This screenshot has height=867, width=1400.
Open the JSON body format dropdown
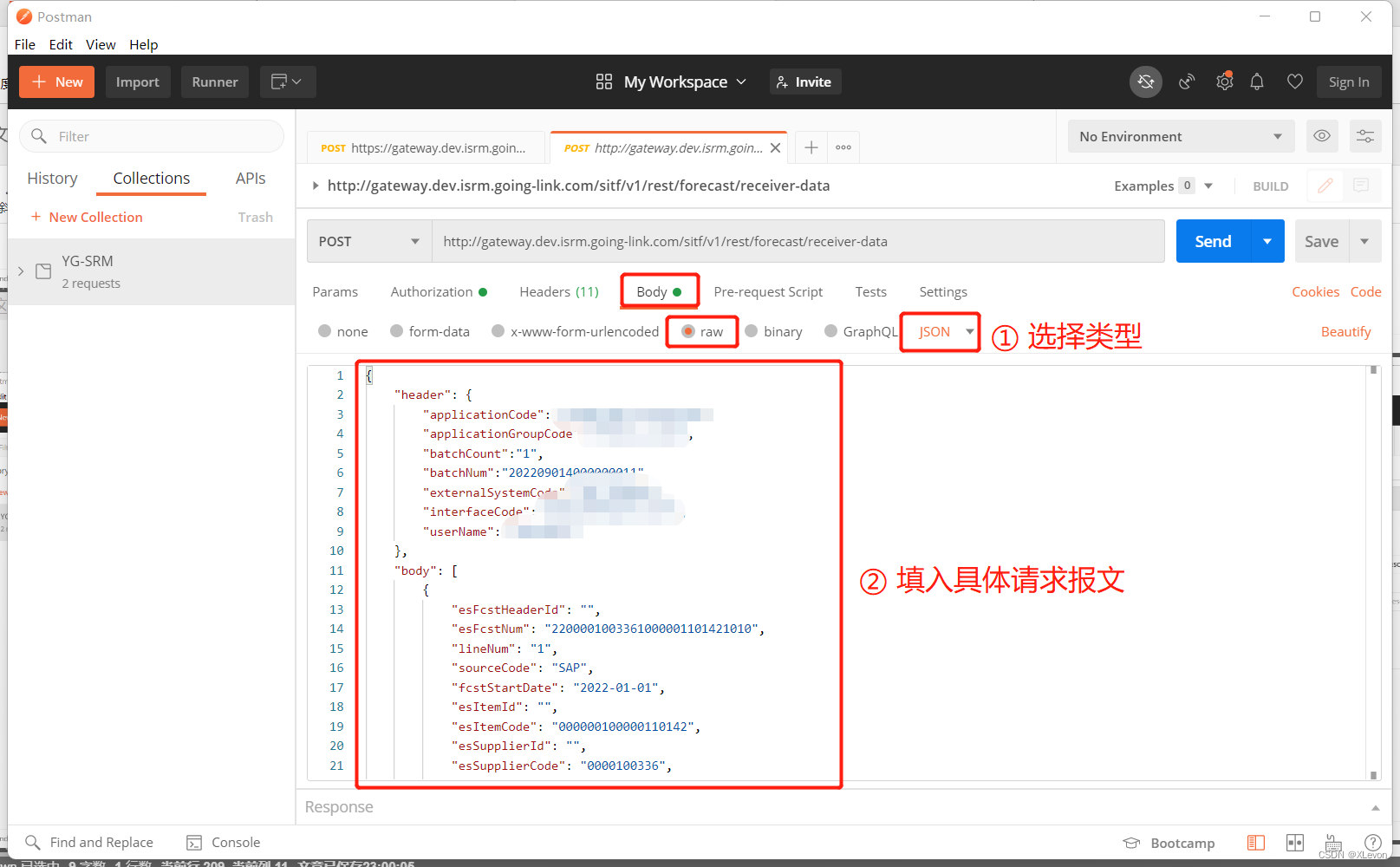tap(946, 331)
